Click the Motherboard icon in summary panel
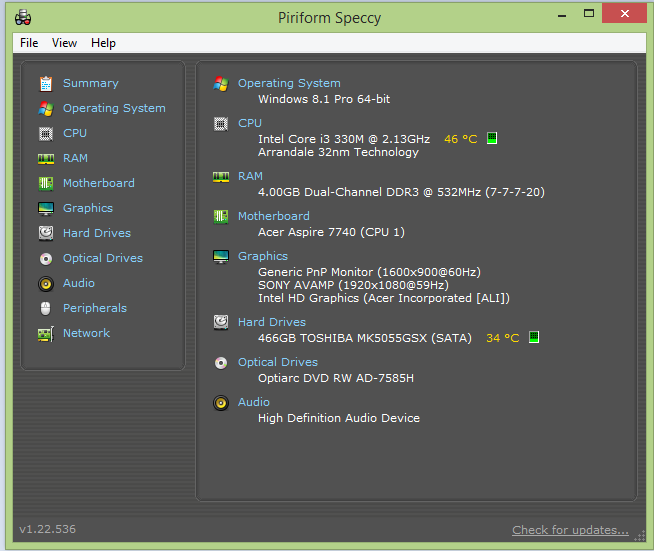Image resolution: width=654 pixels, height=551 pixels. click(221, 216)
